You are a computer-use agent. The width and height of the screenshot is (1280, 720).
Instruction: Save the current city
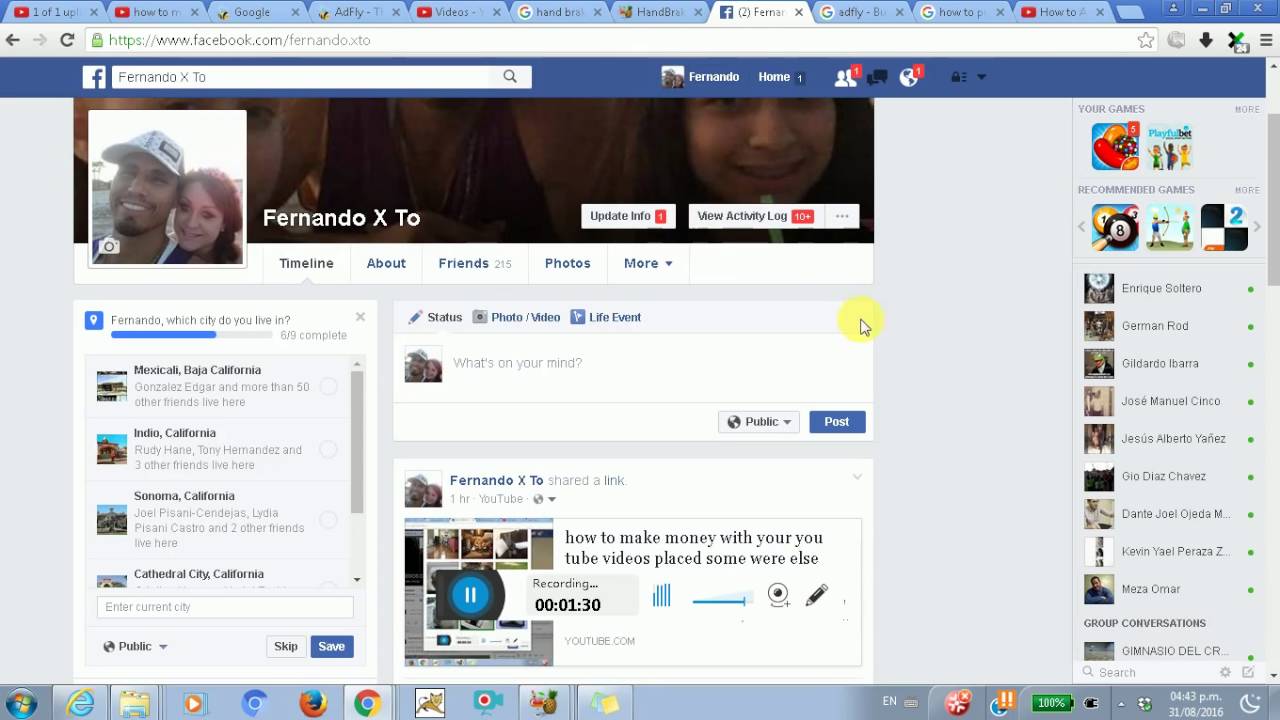pyautogui.click(x=332, y=647)
